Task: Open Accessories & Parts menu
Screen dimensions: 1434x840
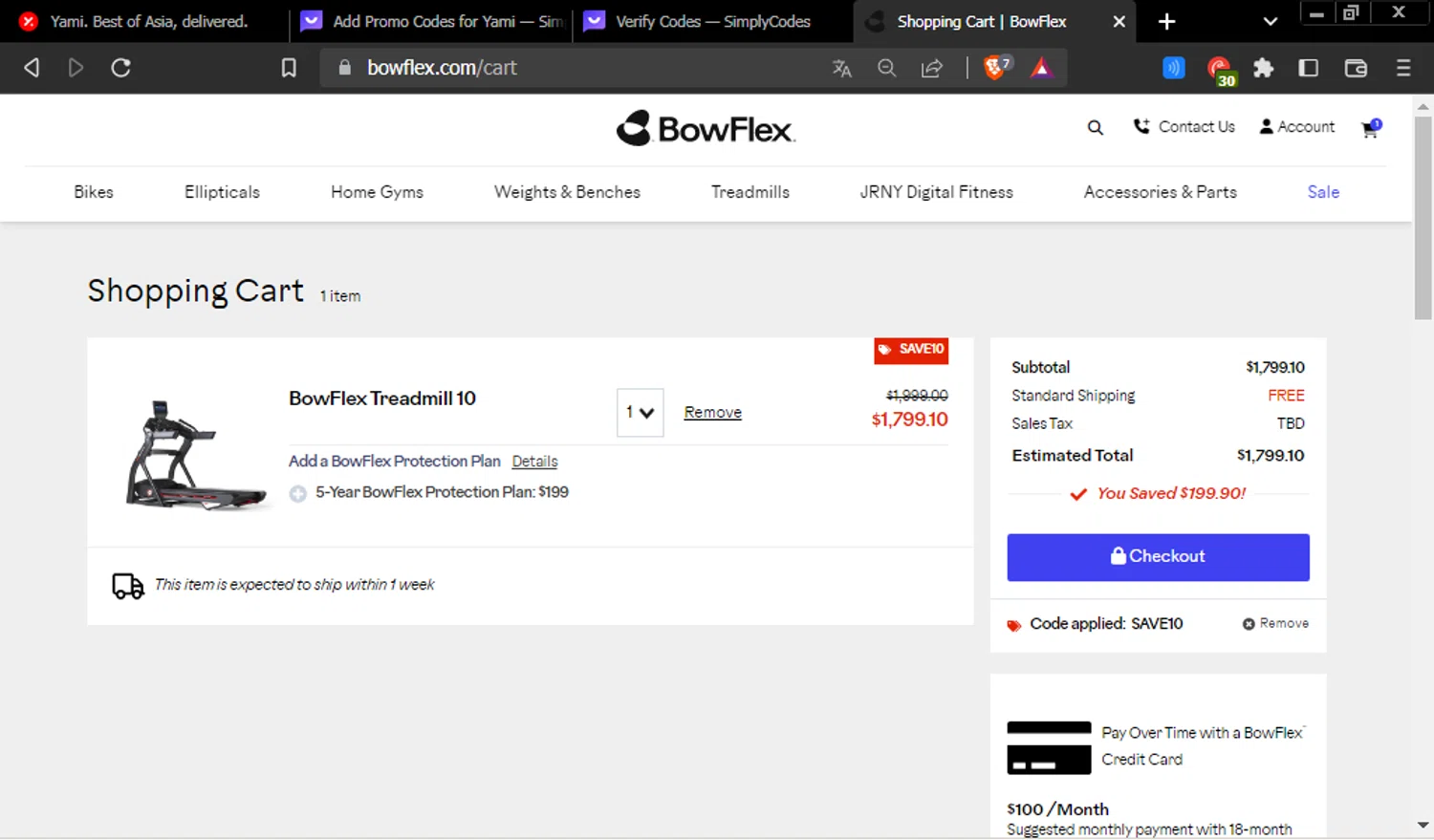Action: point(1160,192)
